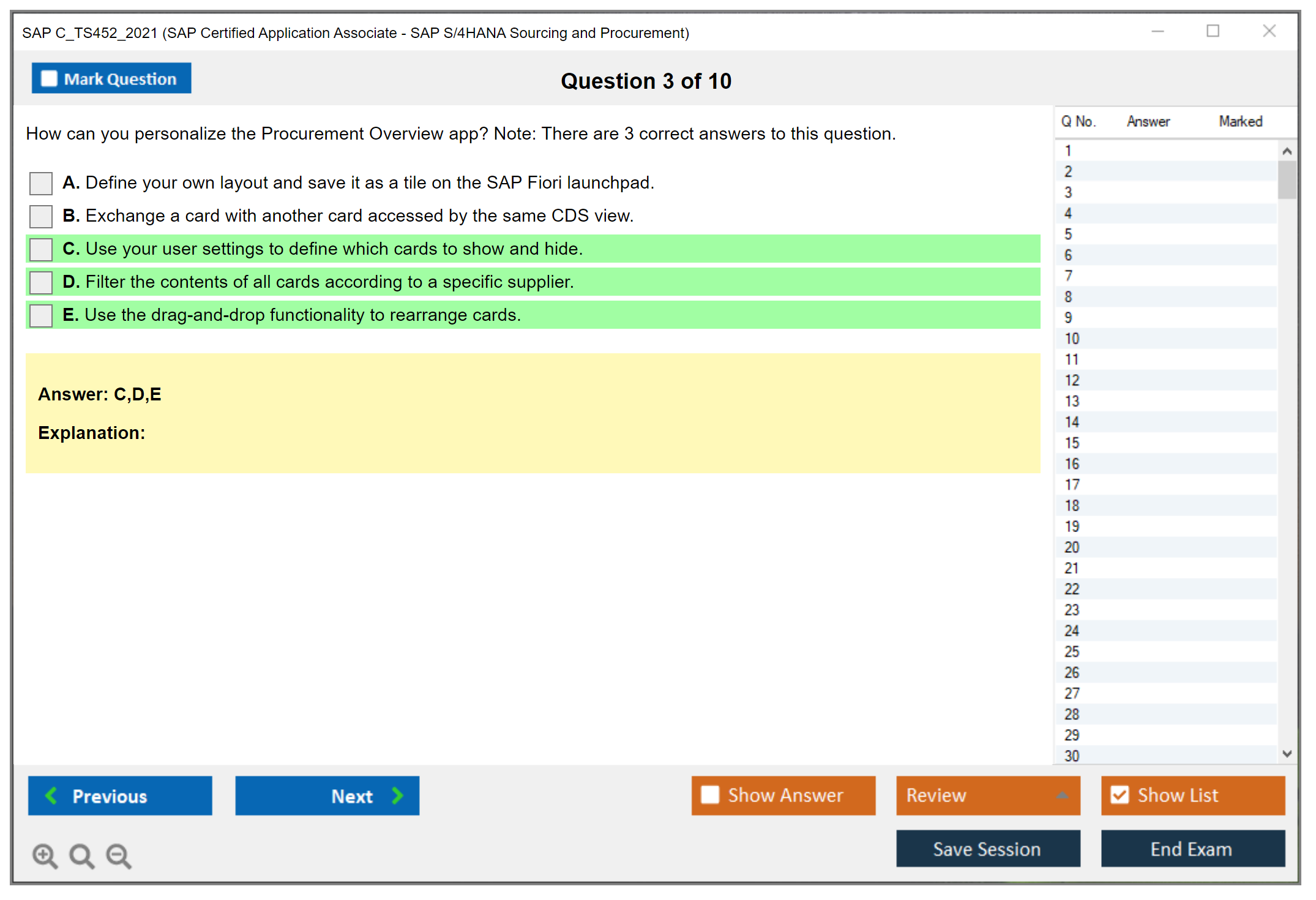Select answer checkbox A
The height and width of the screenshot is (900, 1316).
coord(41,183)
